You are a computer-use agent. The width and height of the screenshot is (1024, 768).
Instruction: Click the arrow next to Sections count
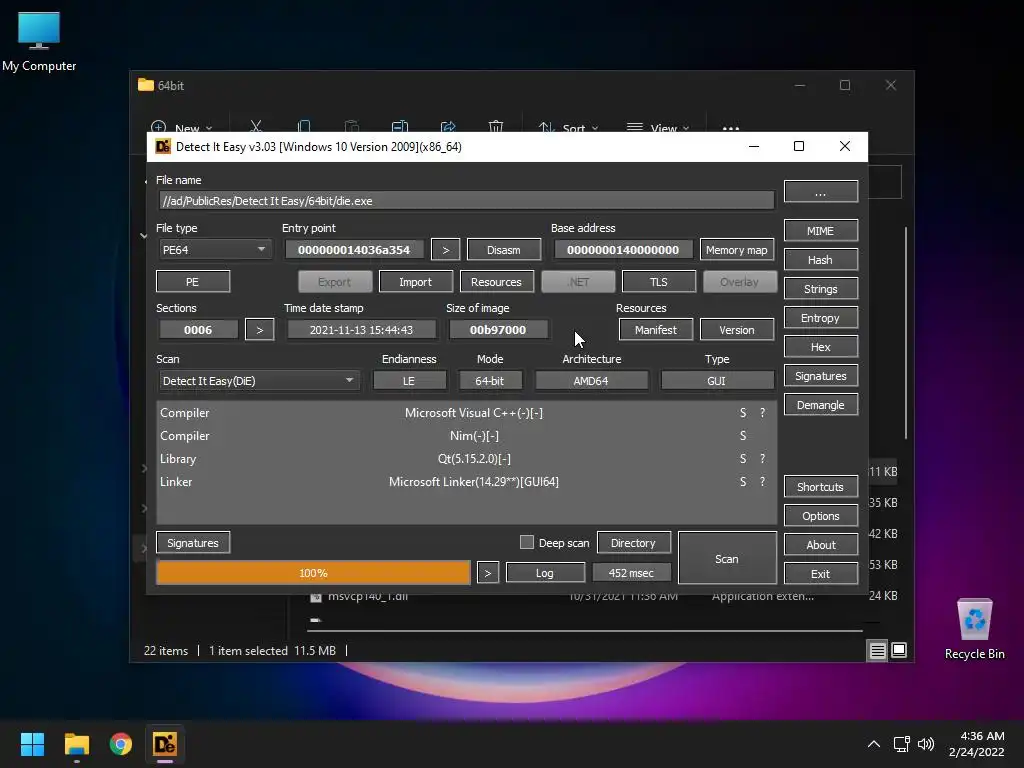click(259, 330)
